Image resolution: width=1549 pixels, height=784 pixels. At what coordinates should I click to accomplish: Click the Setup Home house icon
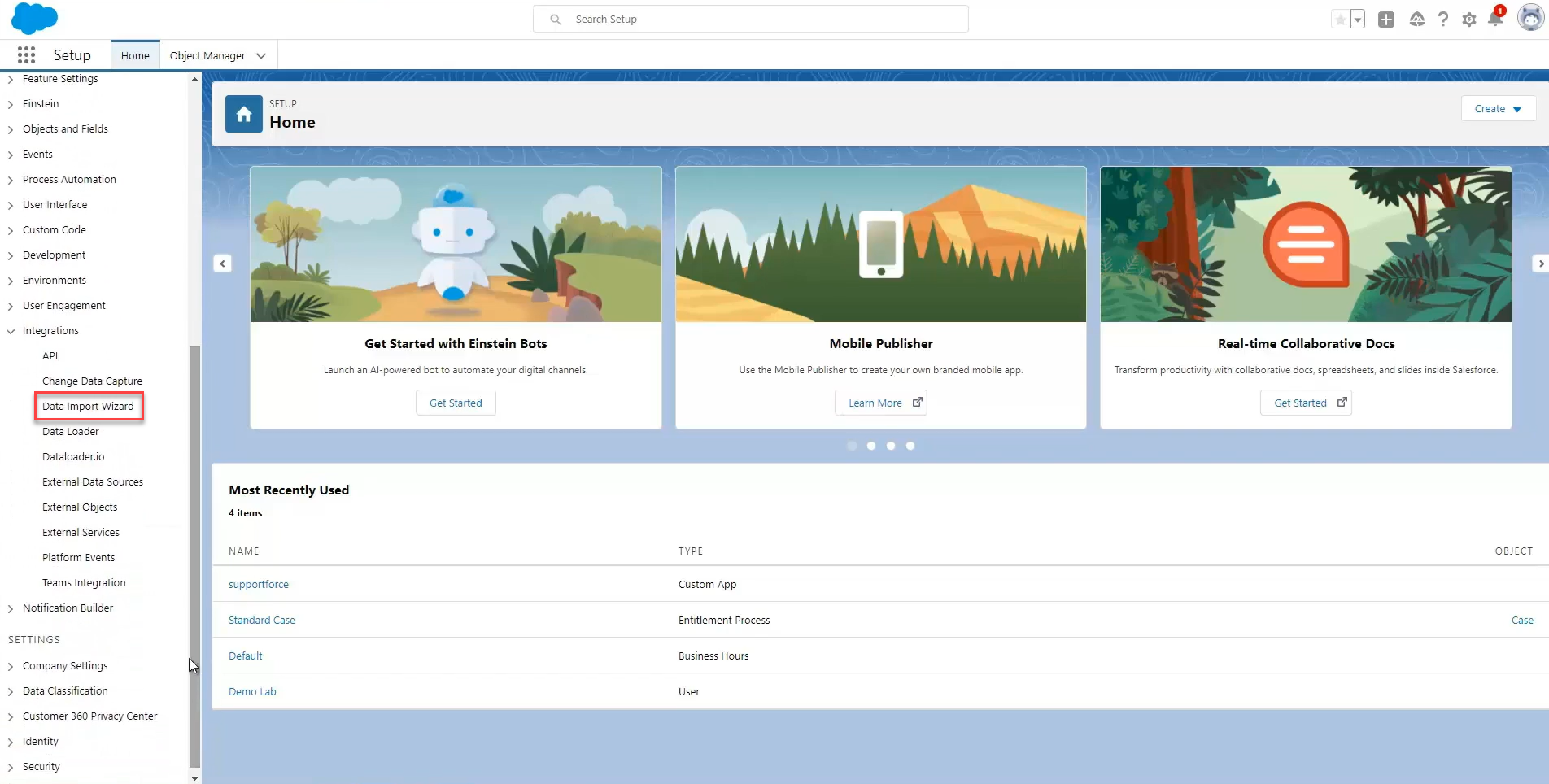(x=244, y=114)
